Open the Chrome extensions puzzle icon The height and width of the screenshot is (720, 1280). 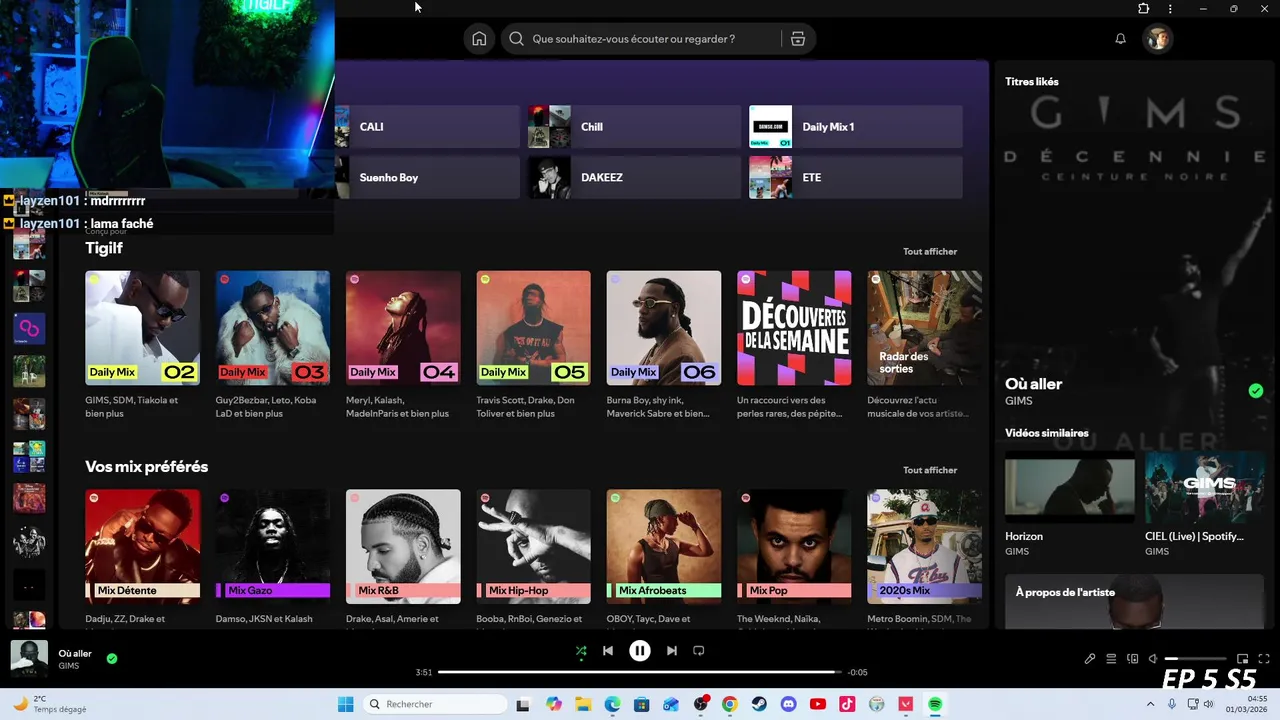point(1143,9)
